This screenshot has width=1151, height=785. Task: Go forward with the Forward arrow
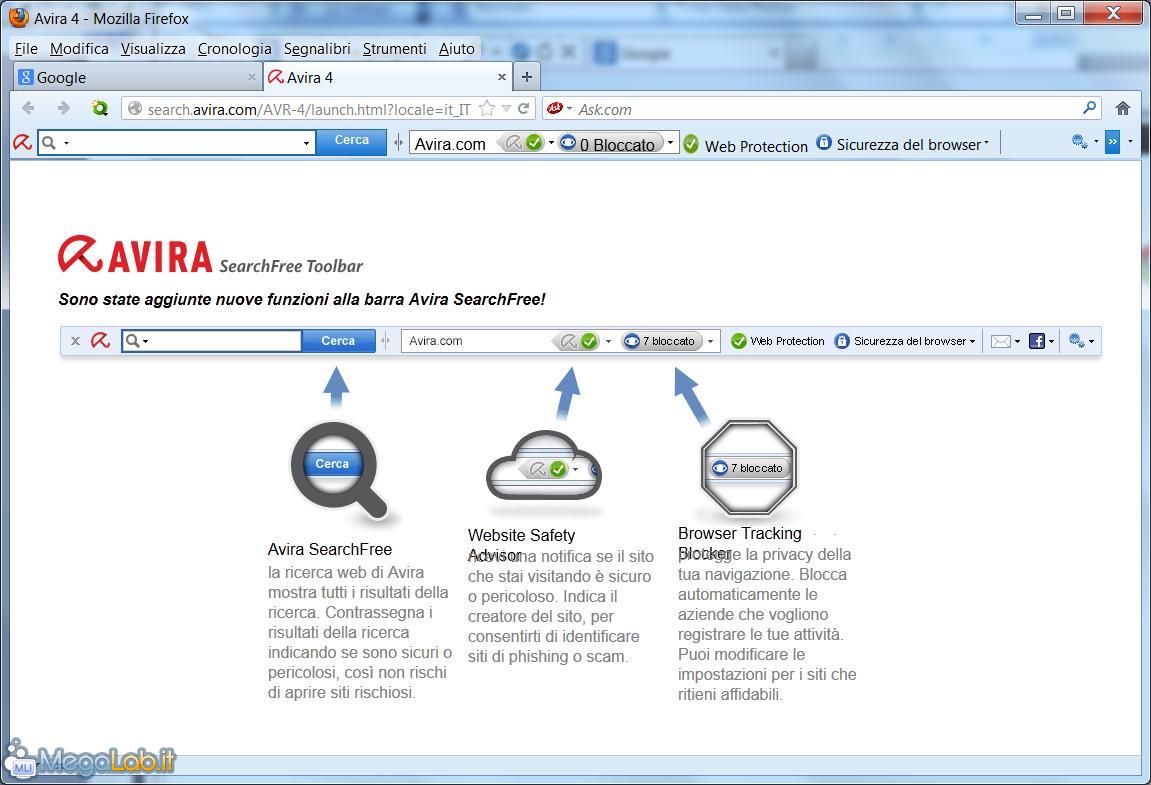pos(64,109)
